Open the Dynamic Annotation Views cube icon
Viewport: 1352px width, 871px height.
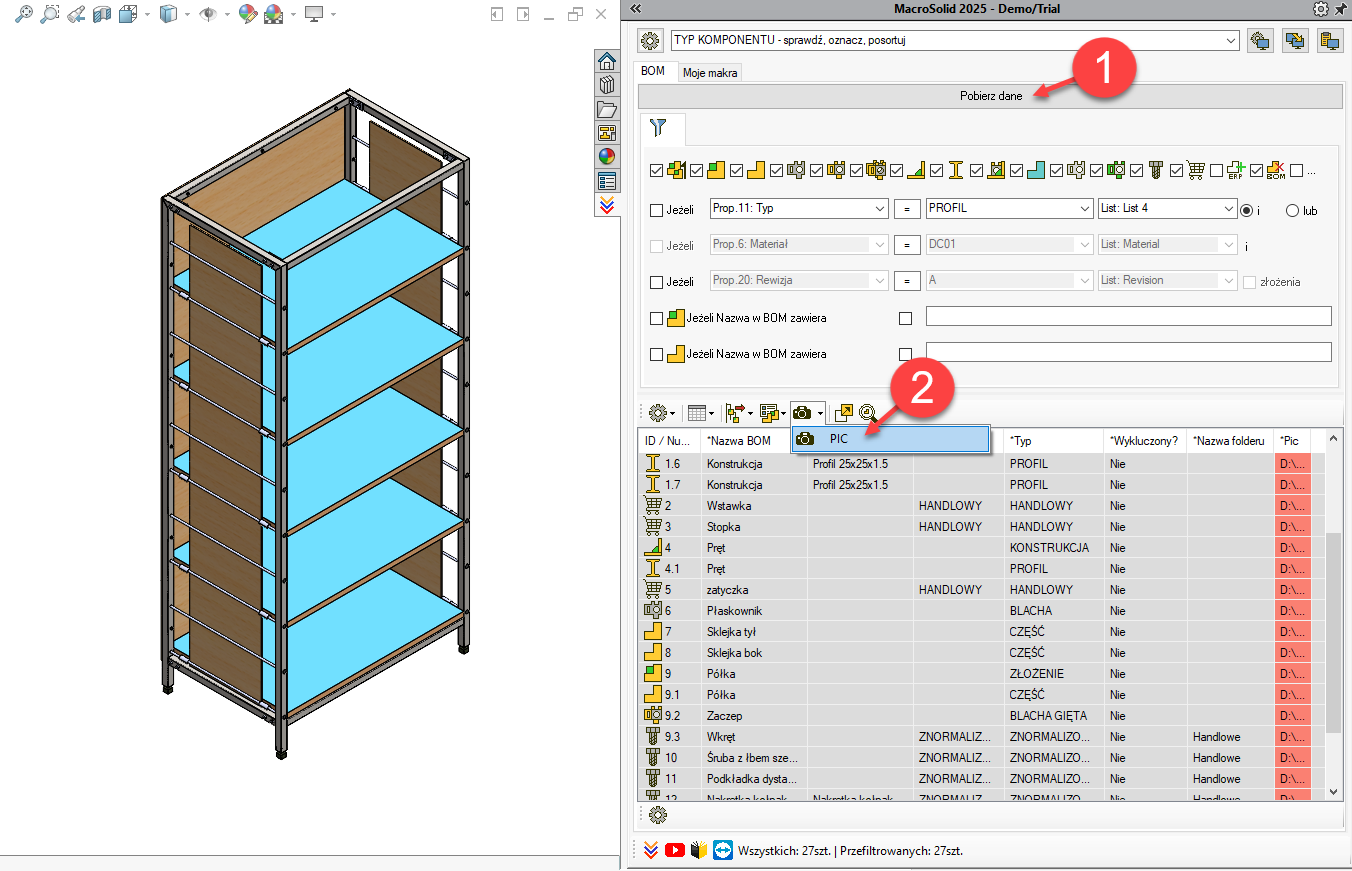(x=127, y=14)
